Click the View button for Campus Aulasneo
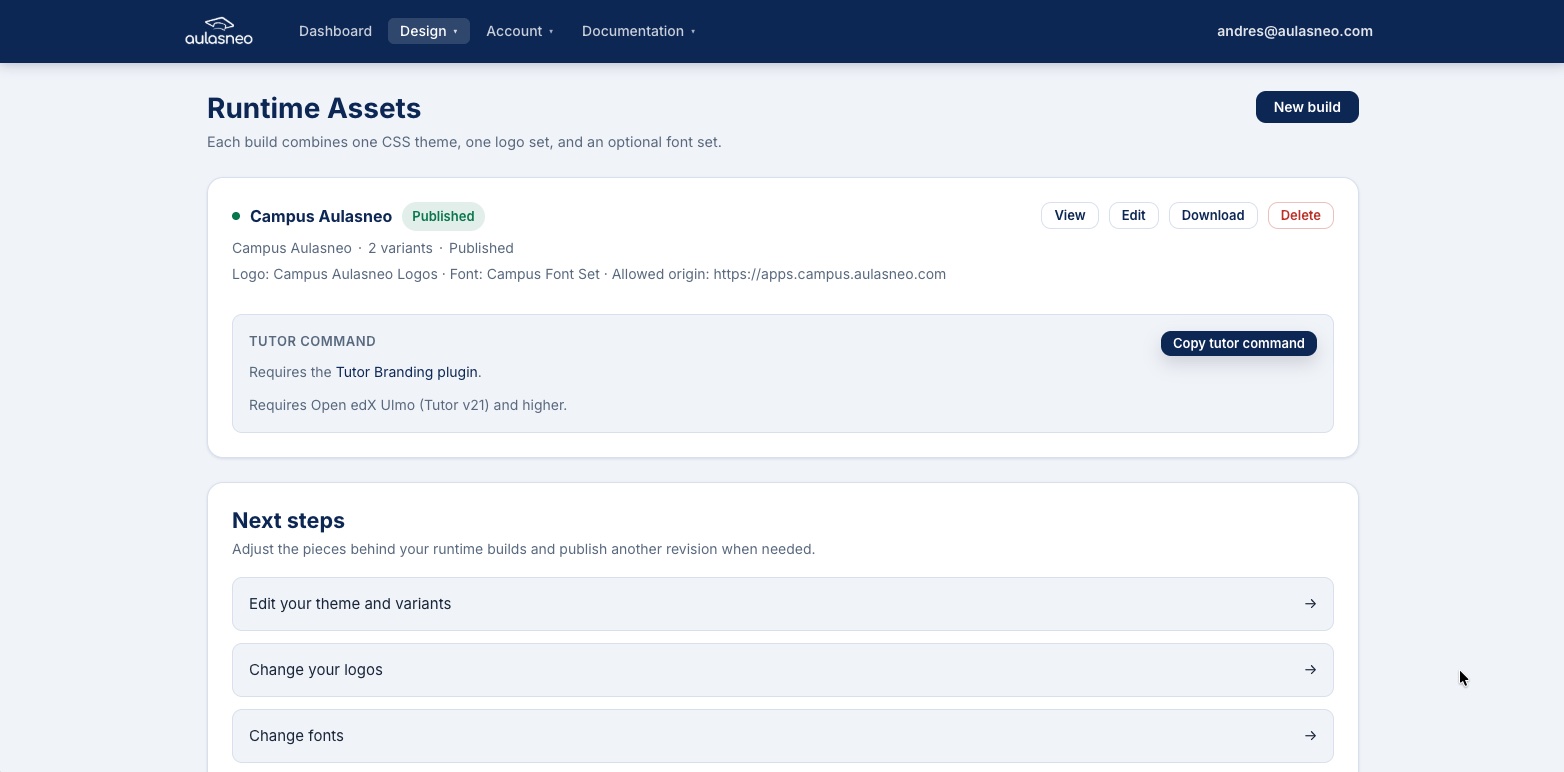 1069,216
